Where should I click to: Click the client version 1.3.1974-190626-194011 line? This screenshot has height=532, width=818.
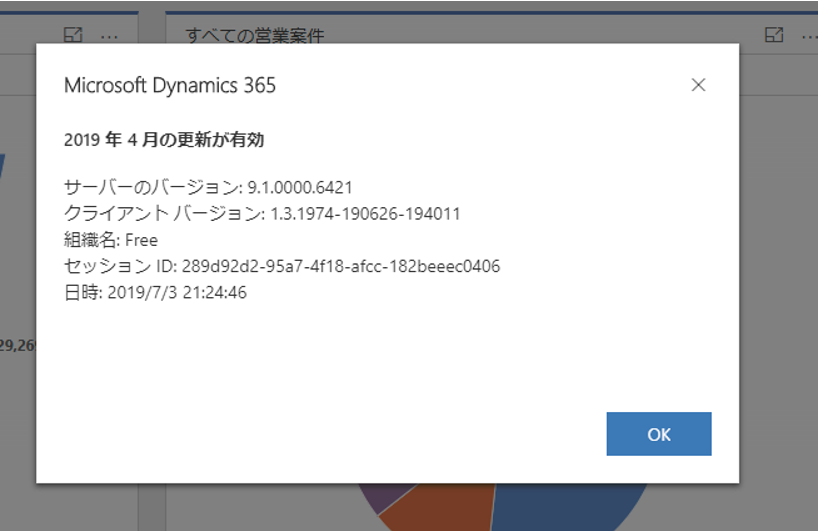[x=262, y=213]
